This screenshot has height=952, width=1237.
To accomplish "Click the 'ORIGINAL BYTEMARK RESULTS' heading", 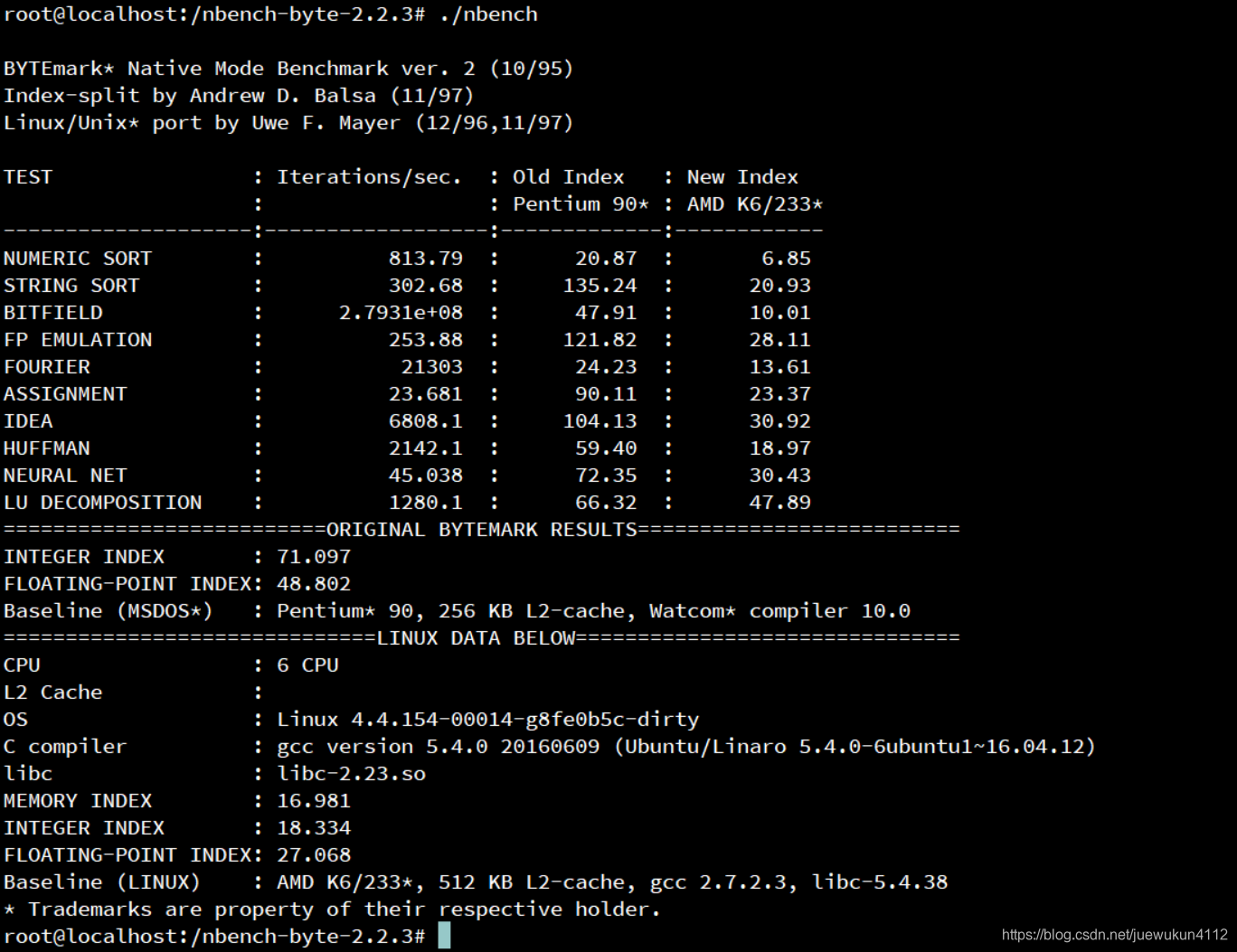I will pyautogui.click(x=482, y=530).
